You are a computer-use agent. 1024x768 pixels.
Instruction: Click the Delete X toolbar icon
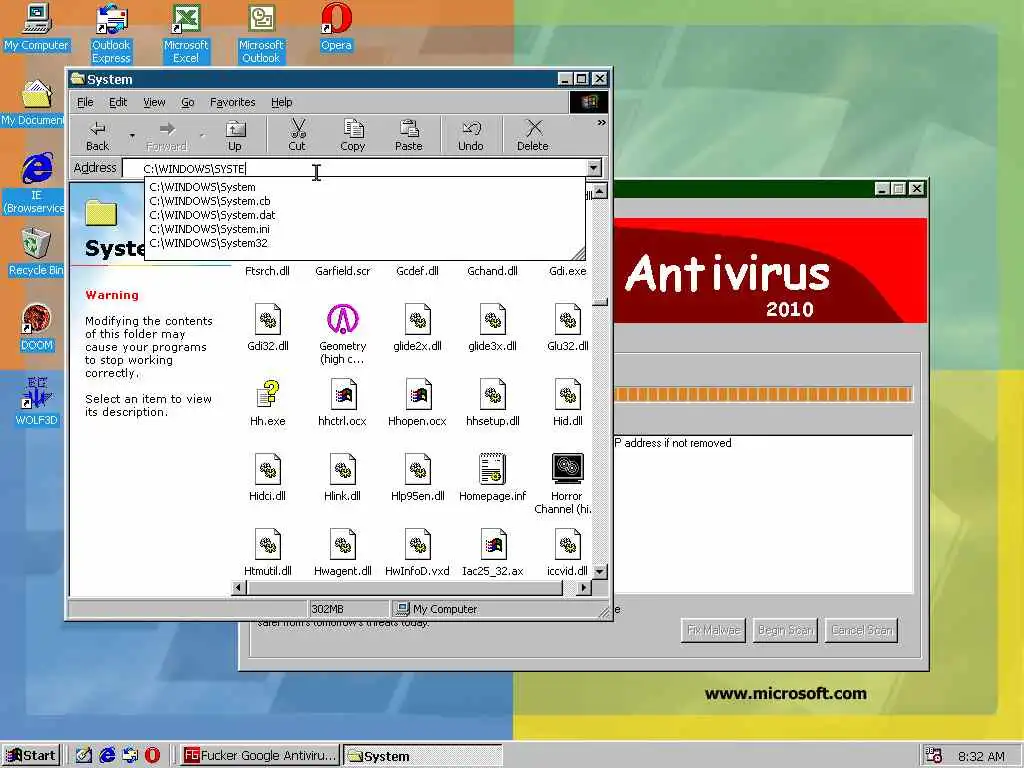coord(534,128)
